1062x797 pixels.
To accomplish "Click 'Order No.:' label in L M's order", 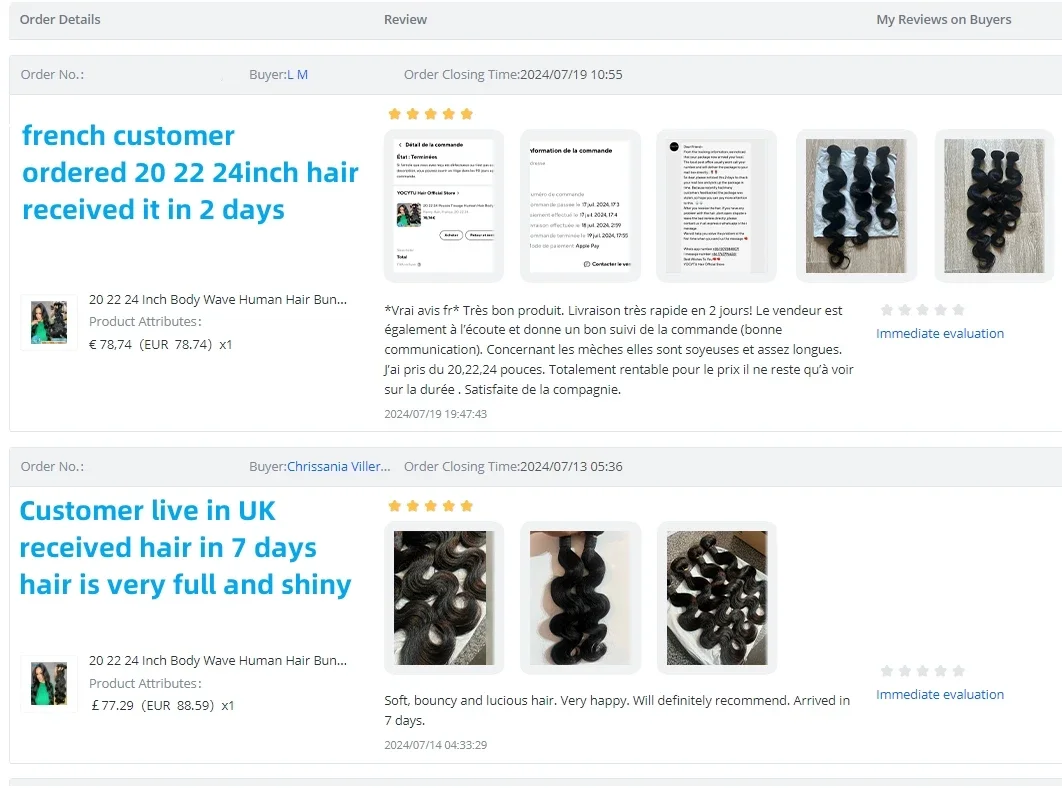I will (52, 74).
